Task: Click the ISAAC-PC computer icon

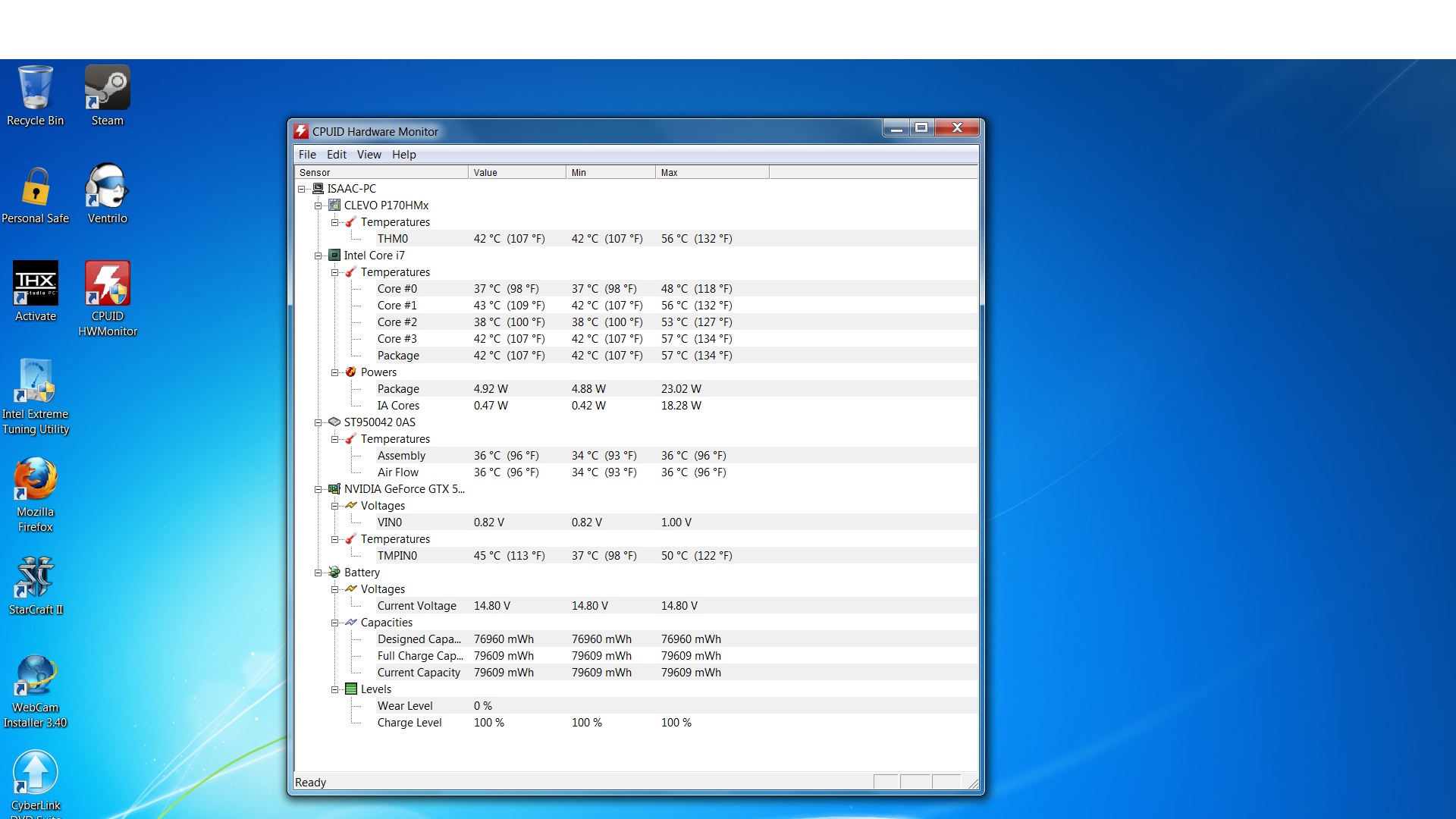Action: point(318,189)
